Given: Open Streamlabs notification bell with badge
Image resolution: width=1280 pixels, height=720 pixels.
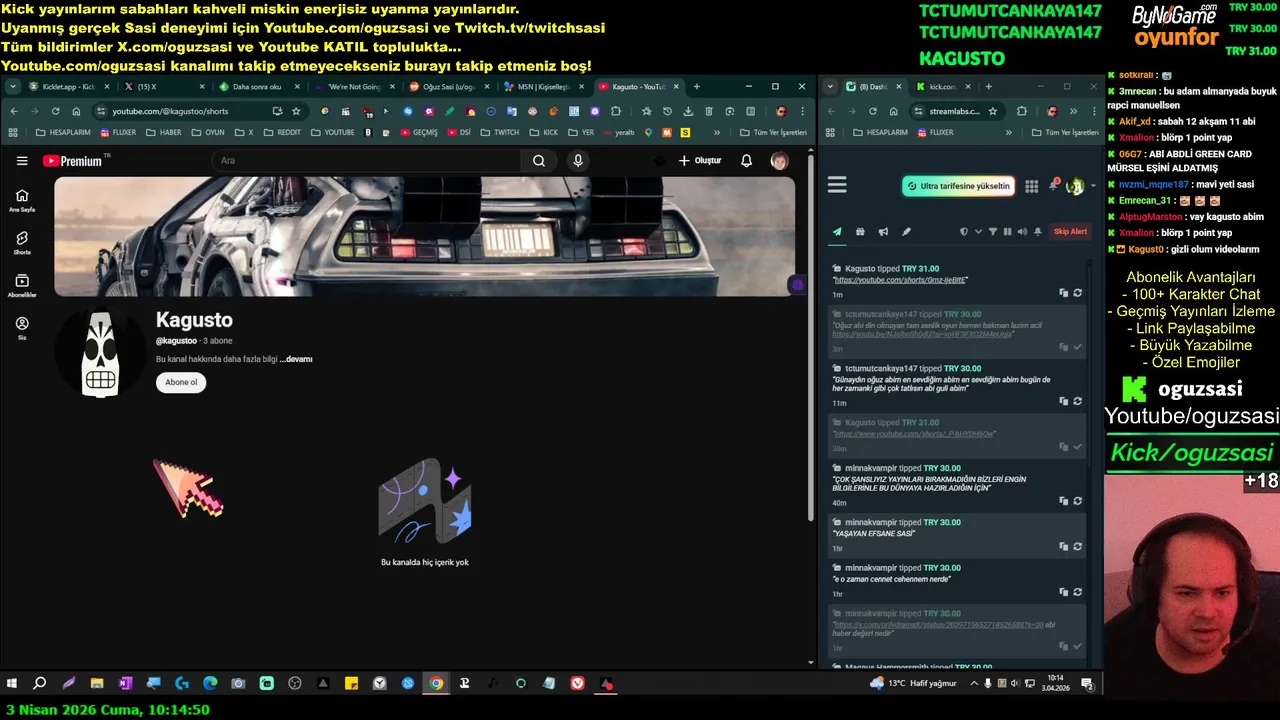Looking at the screenshot, I should pos(1053,185).
